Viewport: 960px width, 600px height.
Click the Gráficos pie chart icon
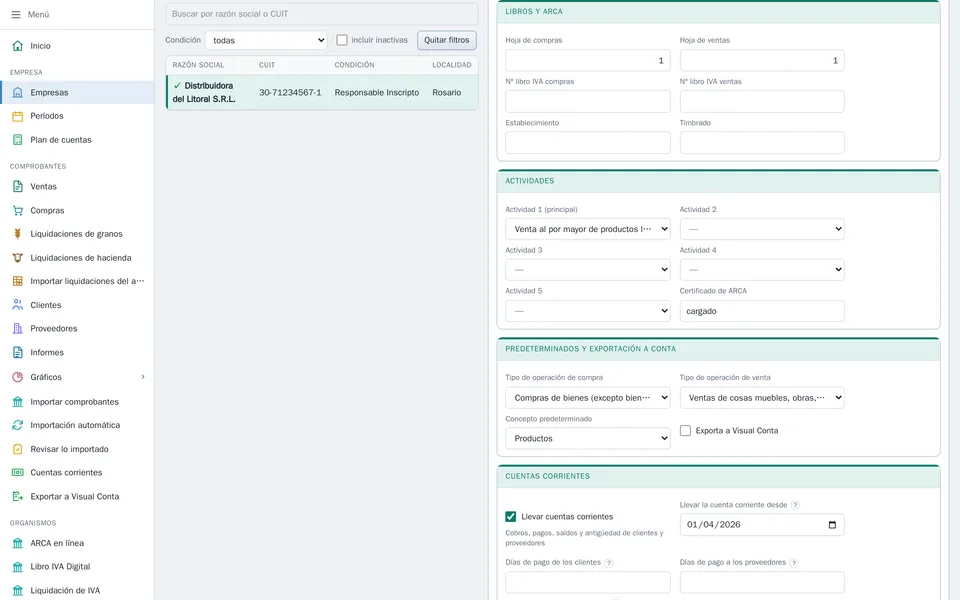pyautogui.click(x=18, y=377)
